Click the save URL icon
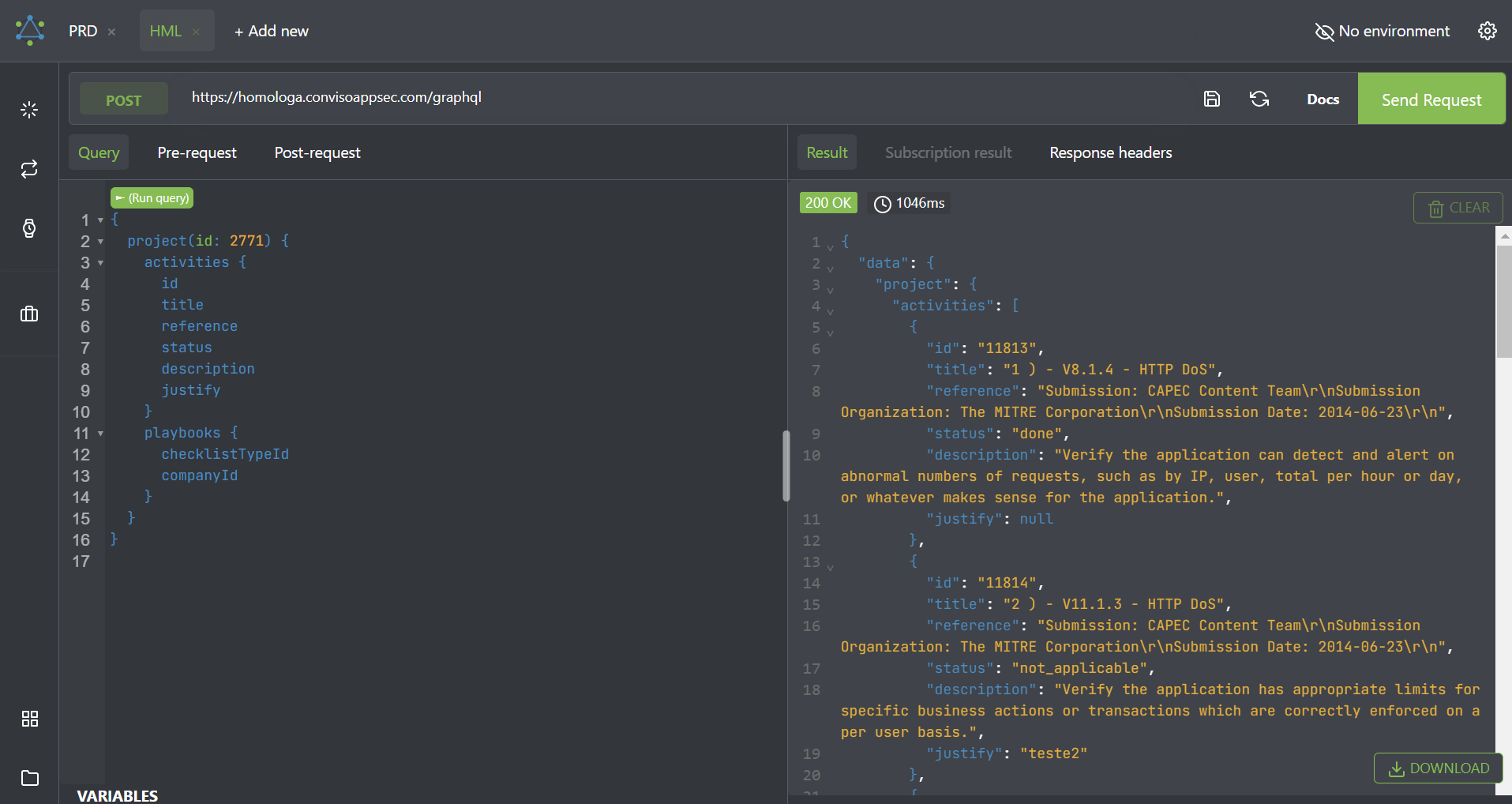Viewport: 1512px width, 804px height. tap(1212, 99)
